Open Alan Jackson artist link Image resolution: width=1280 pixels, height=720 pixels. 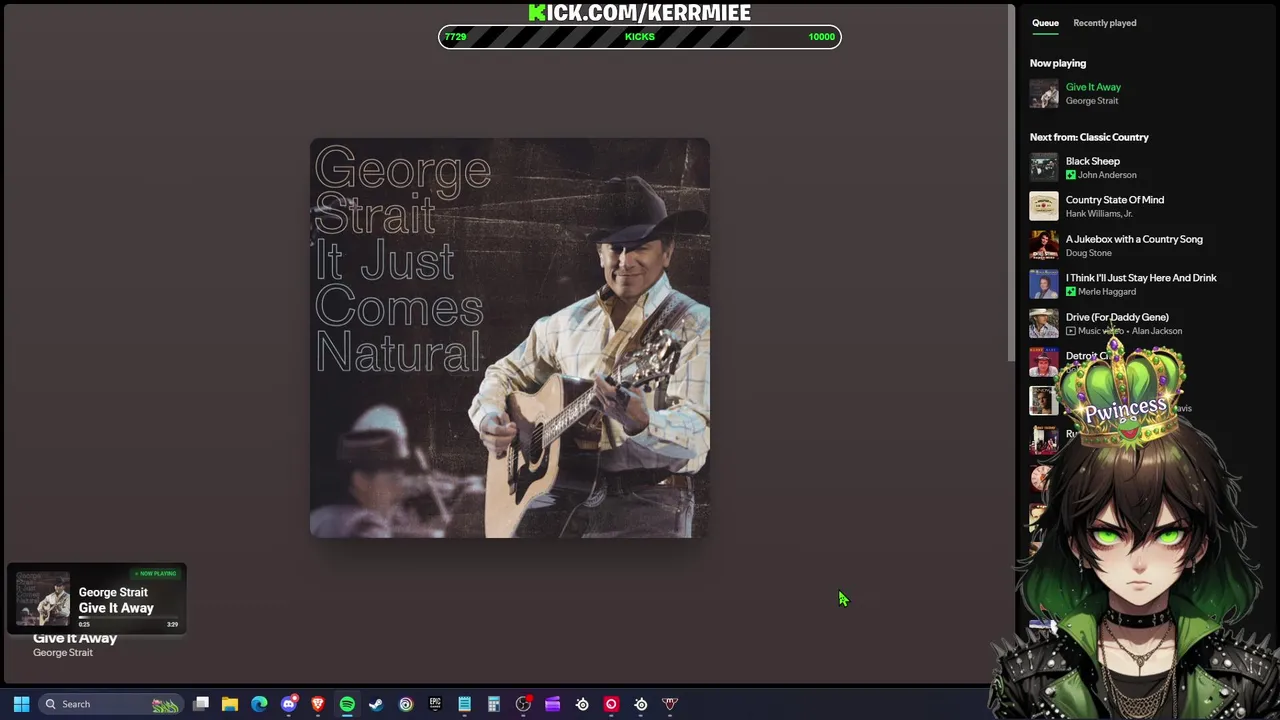coord(1157,331)
